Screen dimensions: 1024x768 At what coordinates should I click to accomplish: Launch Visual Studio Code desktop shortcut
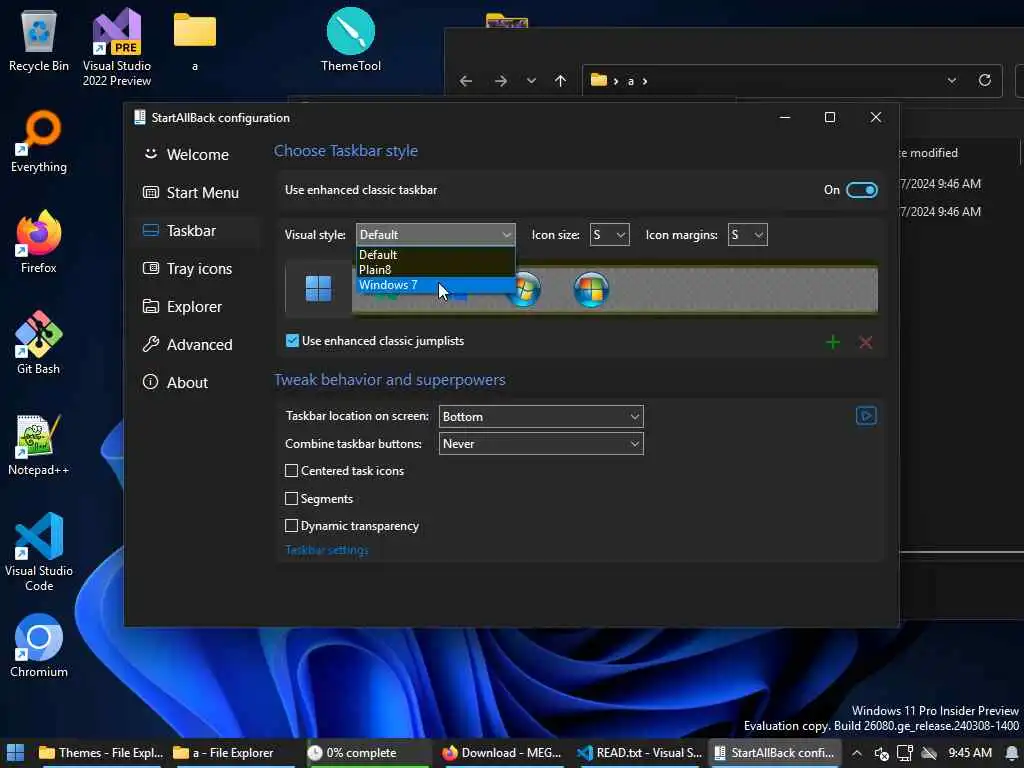39,552
